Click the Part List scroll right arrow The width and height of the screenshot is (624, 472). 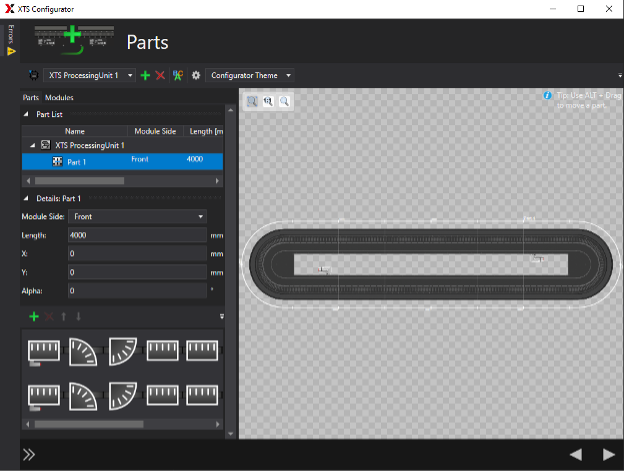217,181
